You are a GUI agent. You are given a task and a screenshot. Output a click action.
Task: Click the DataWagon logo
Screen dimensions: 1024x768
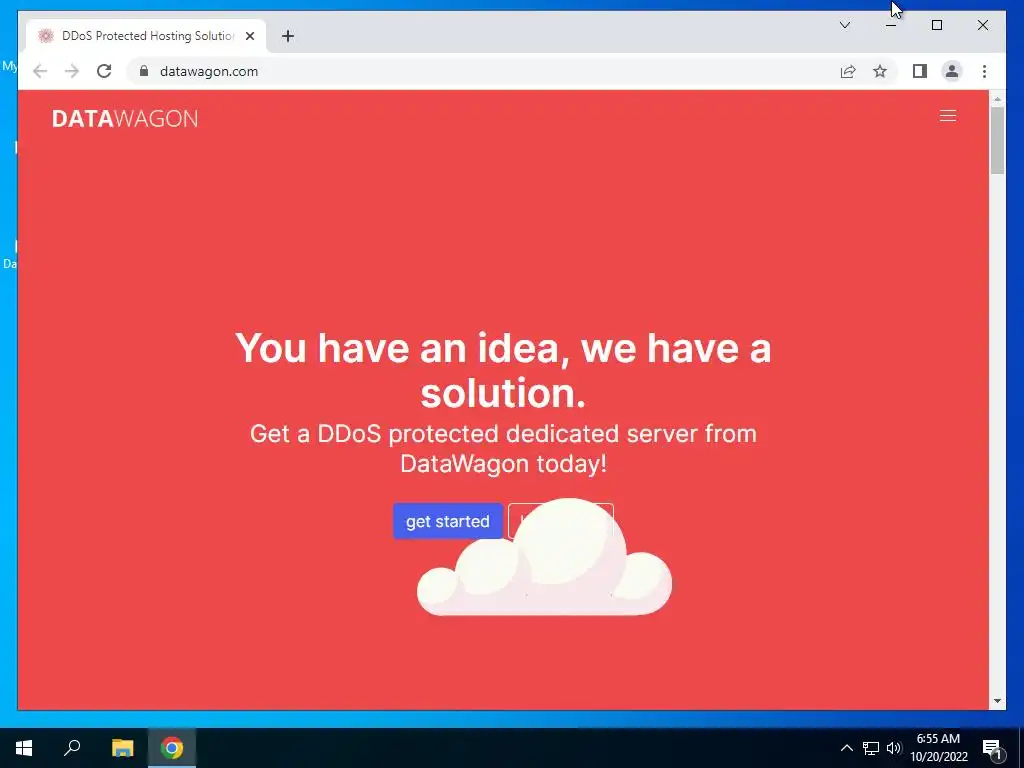[125, 118]
